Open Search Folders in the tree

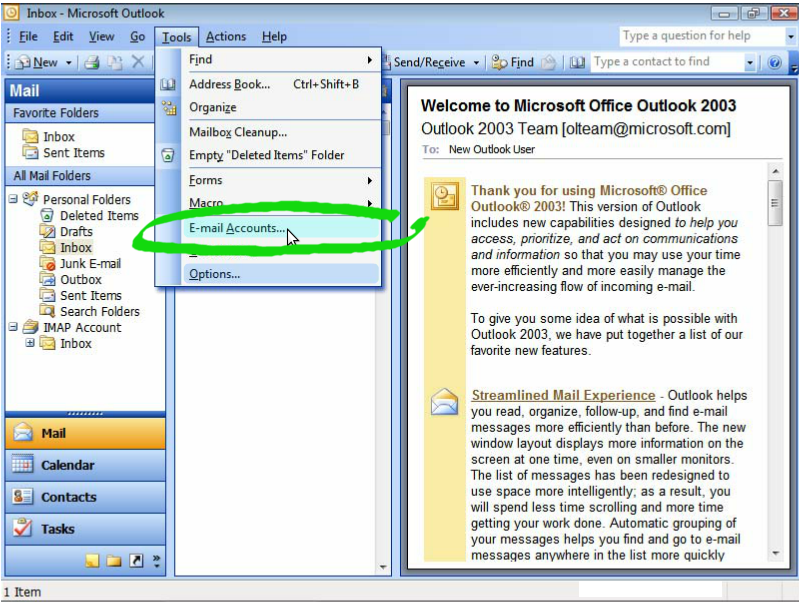click(x=99, y=311)
